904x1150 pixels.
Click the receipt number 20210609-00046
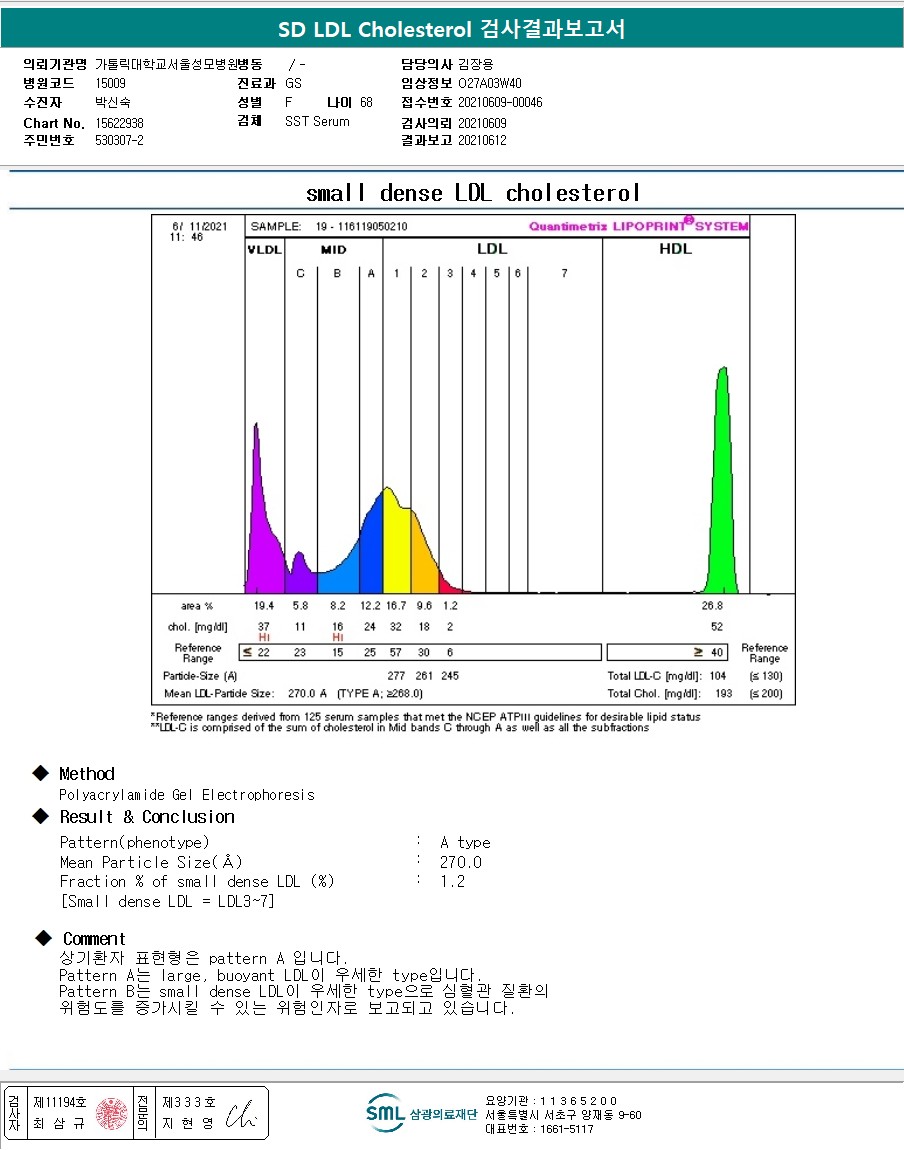(500, 103)
